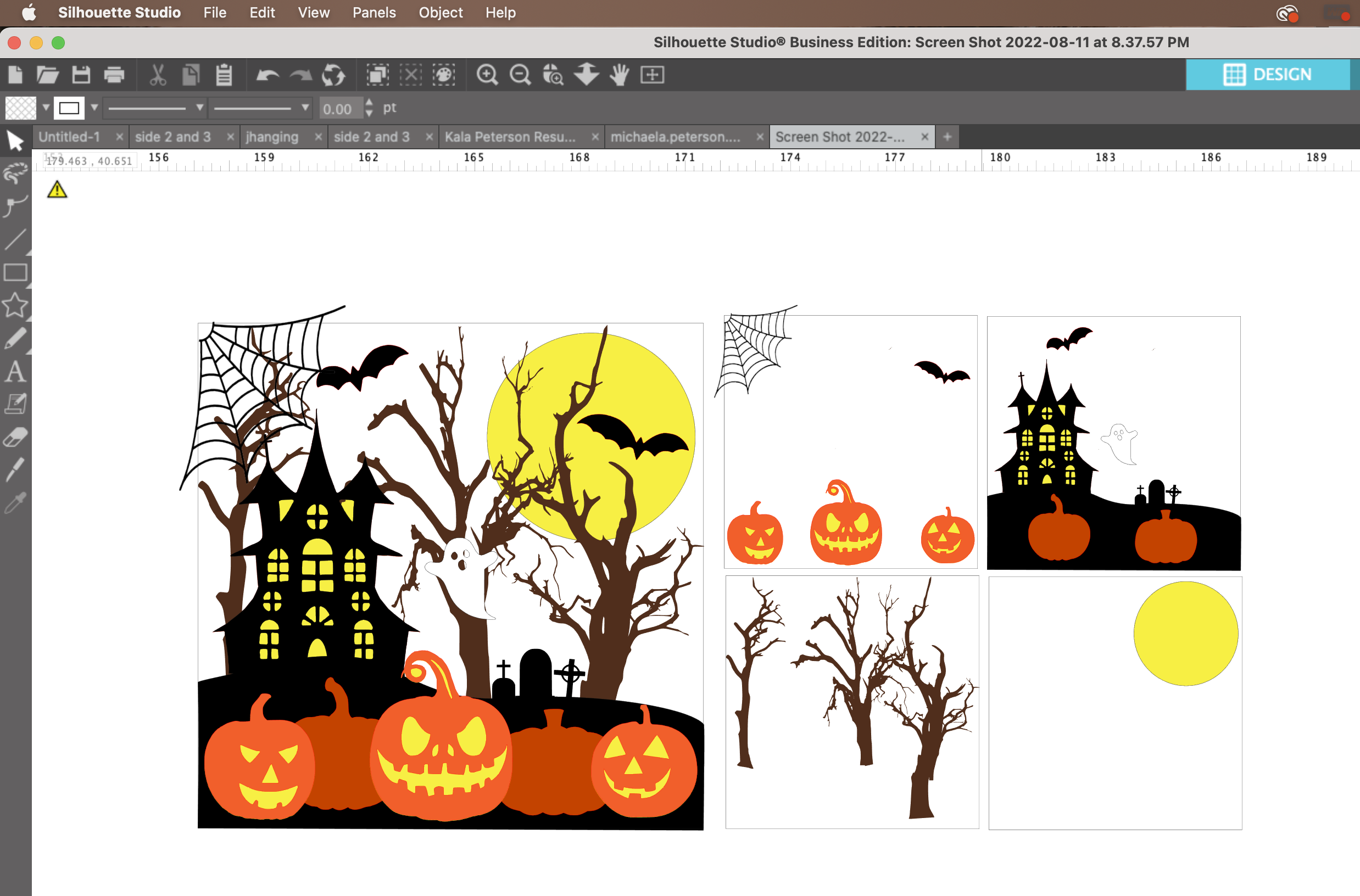1360x896 pixels.
Task: Click the line thickness pt field
Action: click(x=341, y=109)
